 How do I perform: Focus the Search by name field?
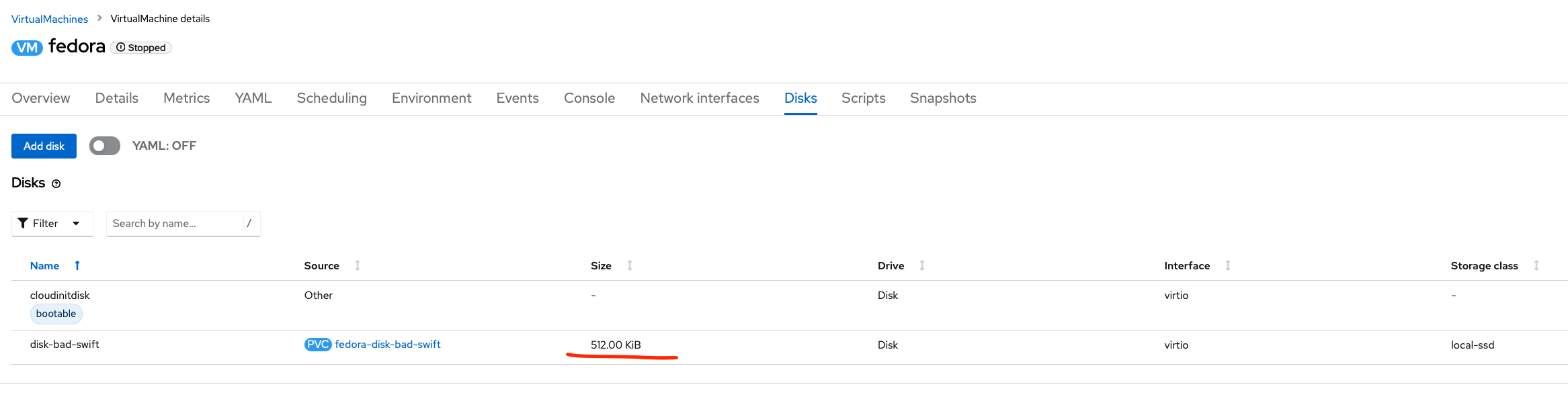(175, 224)
